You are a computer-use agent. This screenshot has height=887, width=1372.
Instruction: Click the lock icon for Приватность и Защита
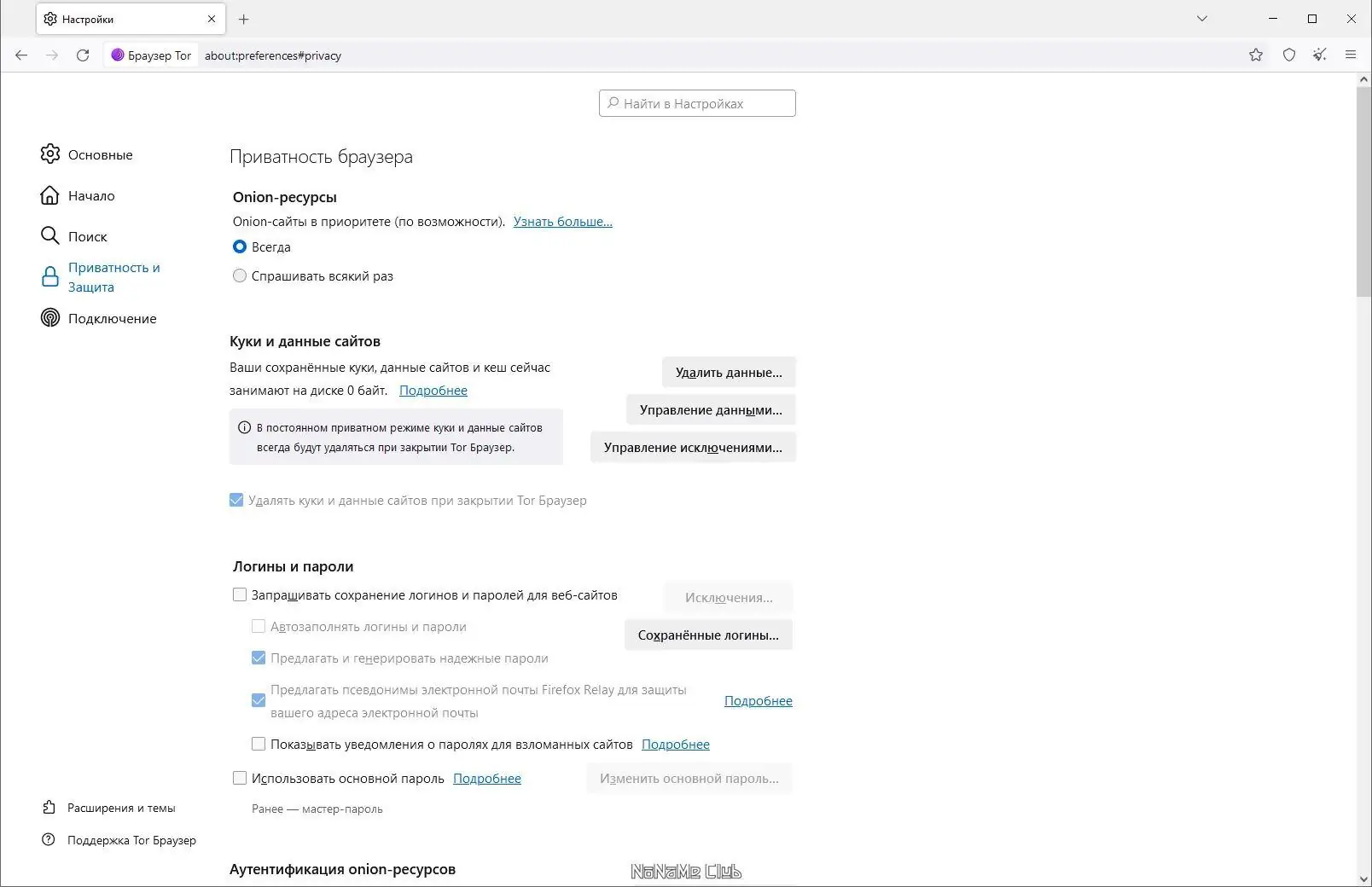[49, 276]
